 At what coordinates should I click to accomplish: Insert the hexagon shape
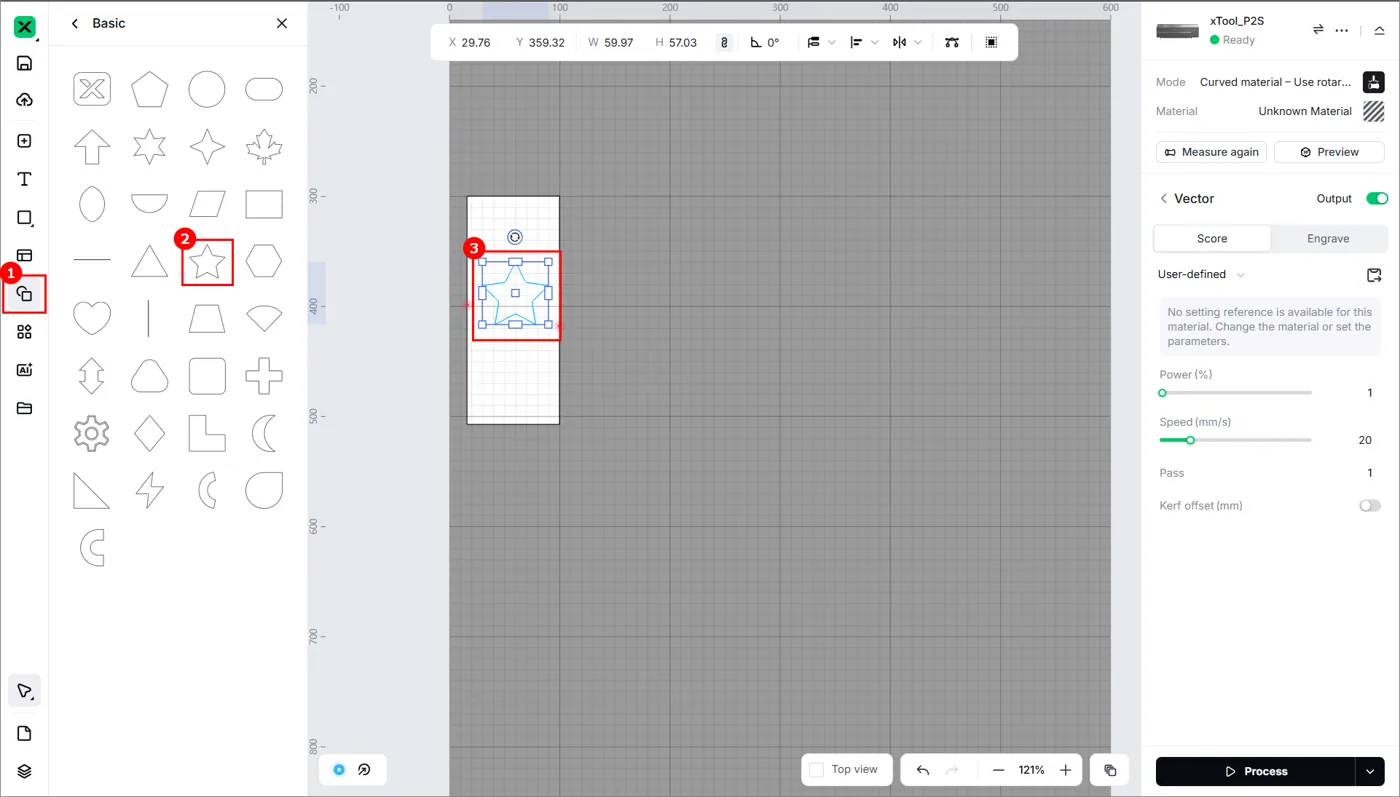264,262
